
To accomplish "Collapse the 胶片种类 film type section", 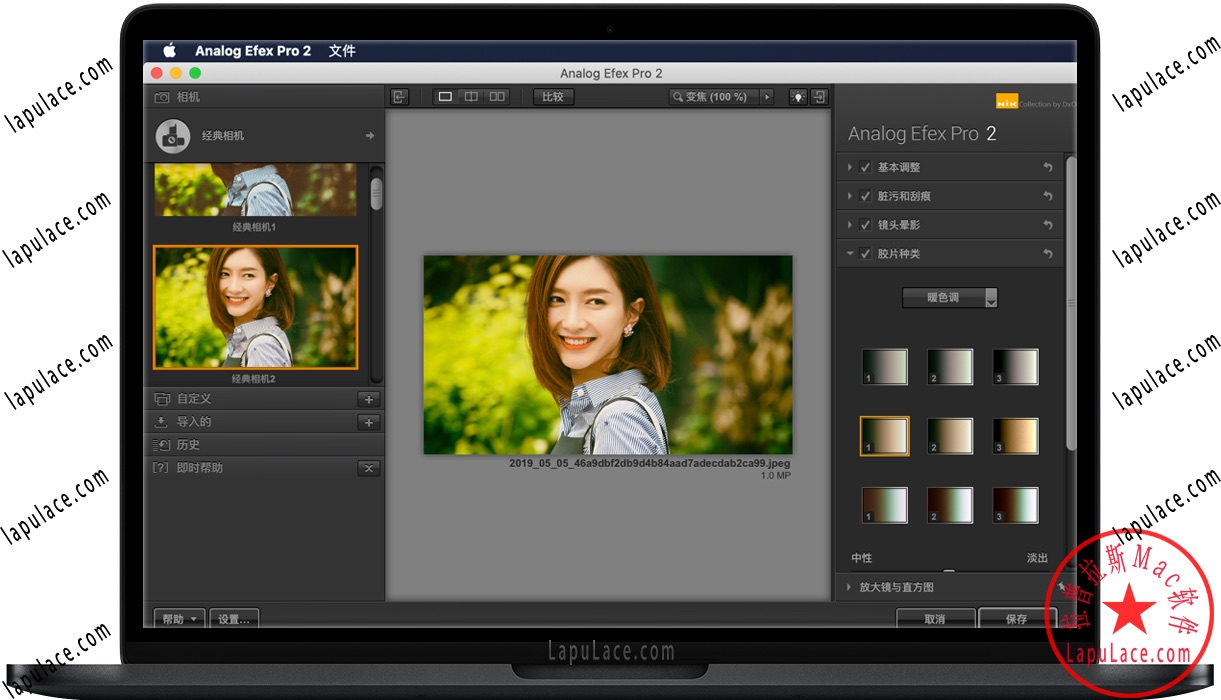I will [849, 253].
